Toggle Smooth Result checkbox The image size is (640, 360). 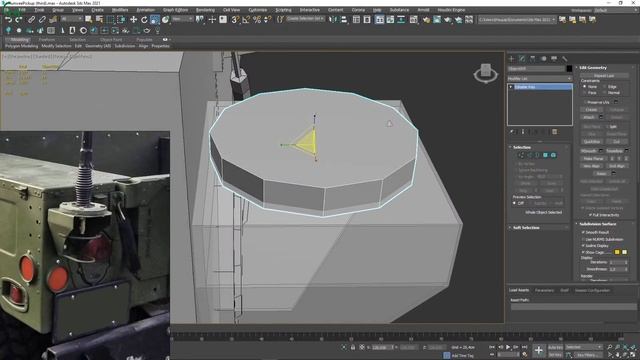click(x=583, y=232)
